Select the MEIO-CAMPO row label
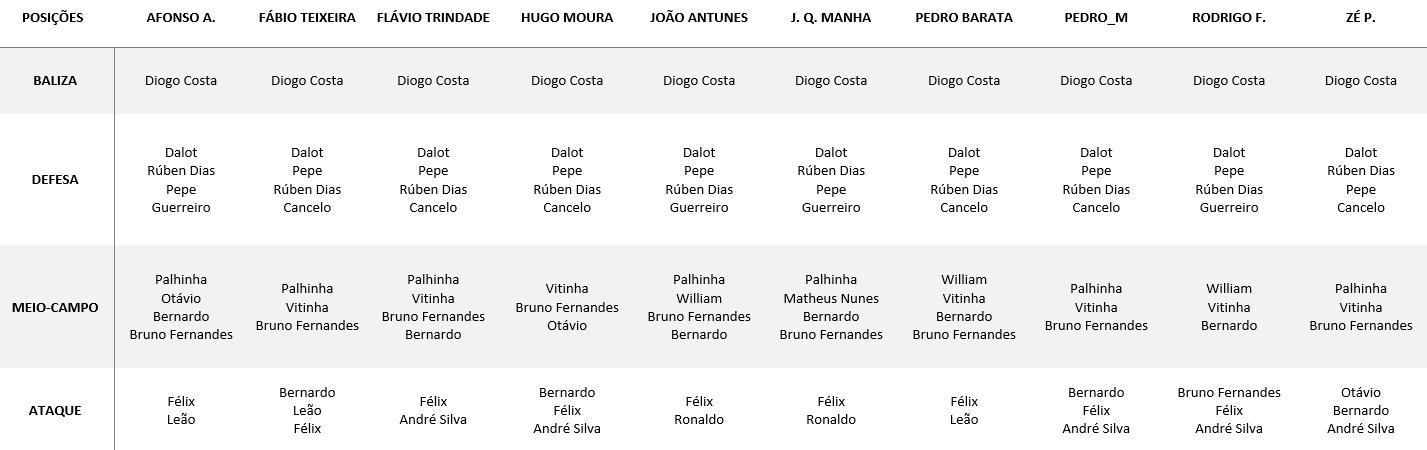This screenshot has height=450, width=1427. (56, 307)
